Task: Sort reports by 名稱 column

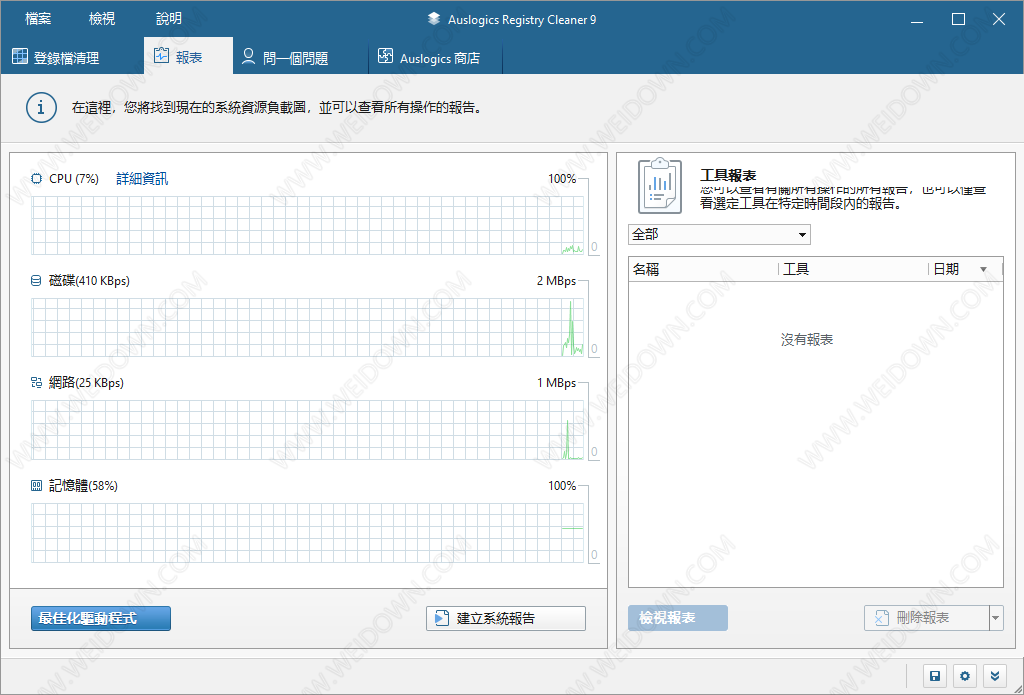Action: pos(703,269)
